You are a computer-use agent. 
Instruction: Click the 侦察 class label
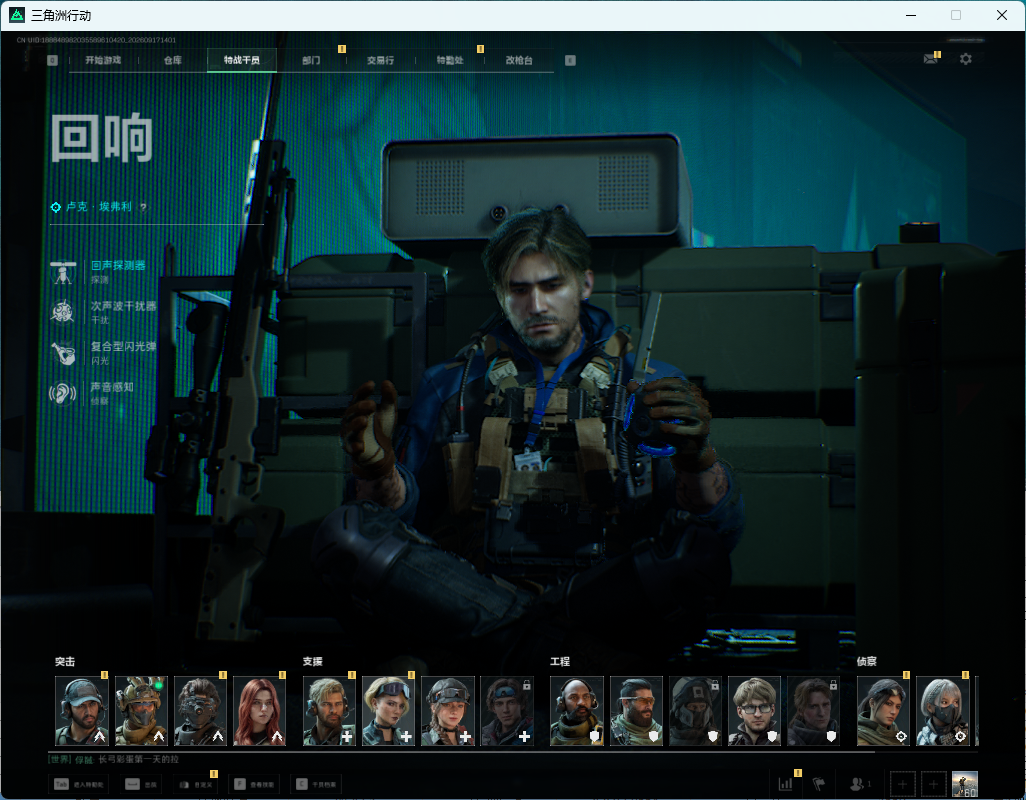(x=867, y=661)
